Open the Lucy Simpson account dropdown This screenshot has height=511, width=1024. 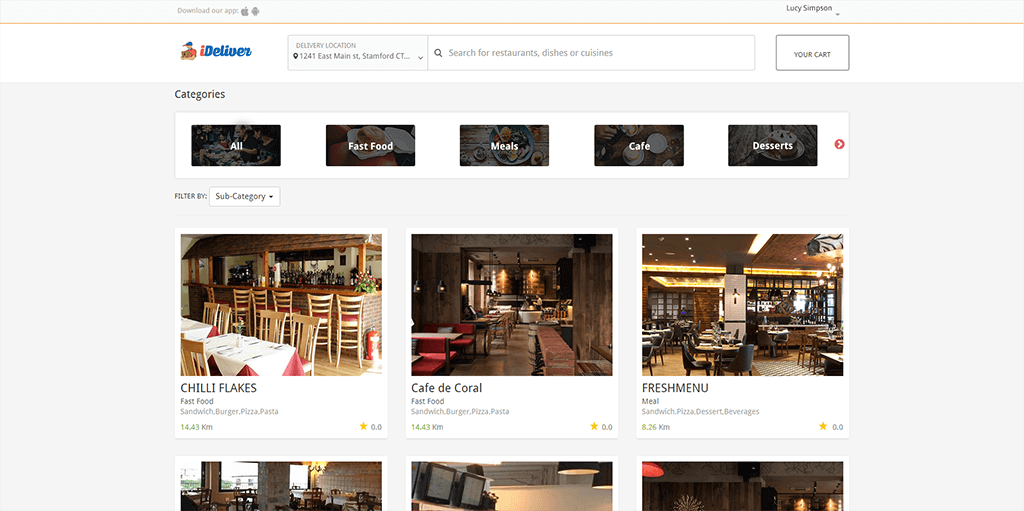812,9
